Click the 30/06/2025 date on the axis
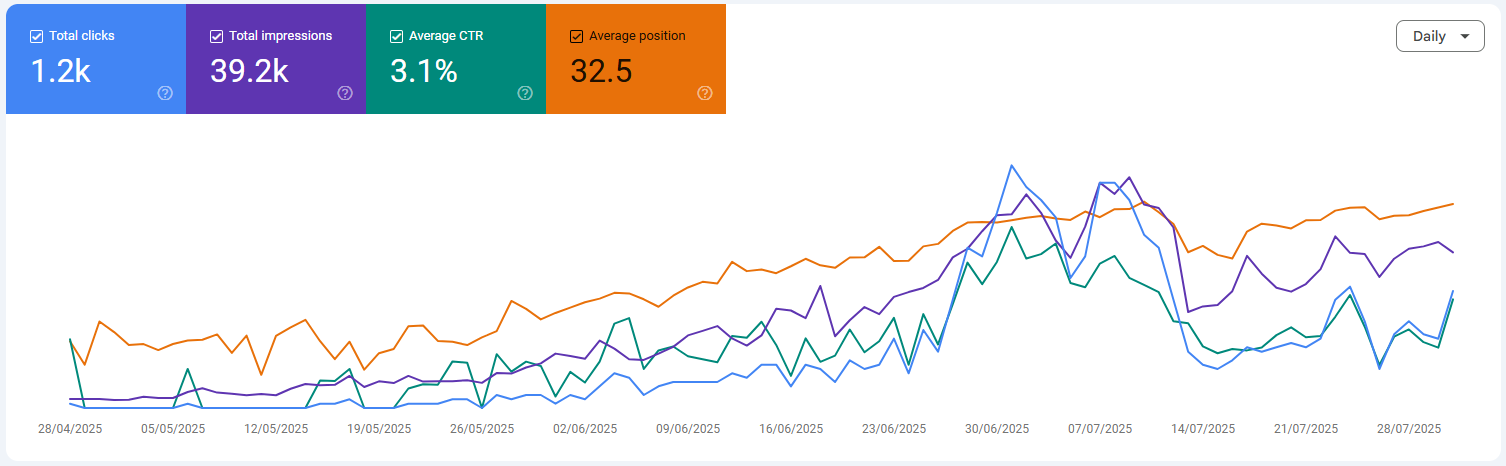The image size is (1506, 466). tap(997, 429)
